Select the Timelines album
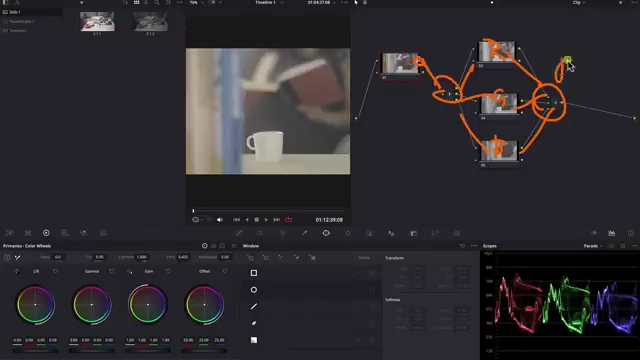Viewport: 640px width, 360px height. pyautogui.click(x=18, y=31)
